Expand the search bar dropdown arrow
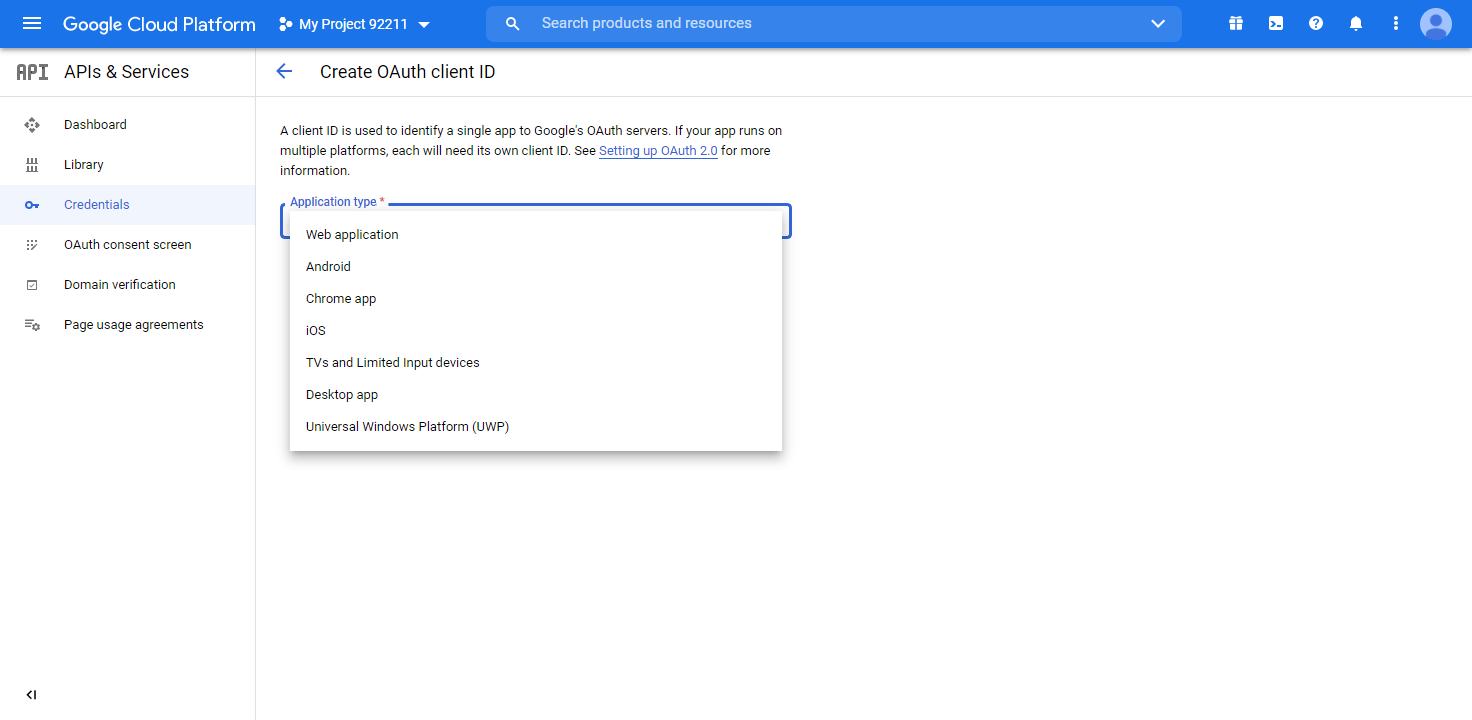The height and width of the screenshot is (720, 1472). coord(1158,24)
